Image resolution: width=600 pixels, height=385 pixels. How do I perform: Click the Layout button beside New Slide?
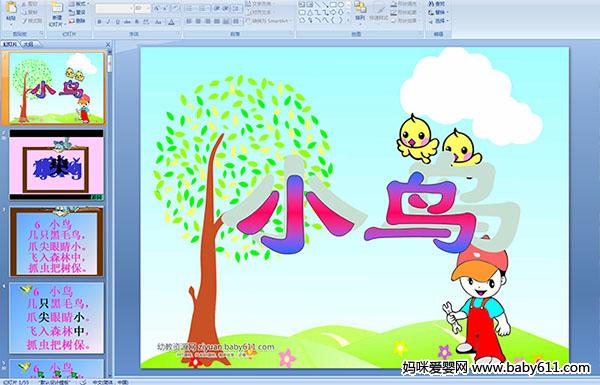pos(78,4)
